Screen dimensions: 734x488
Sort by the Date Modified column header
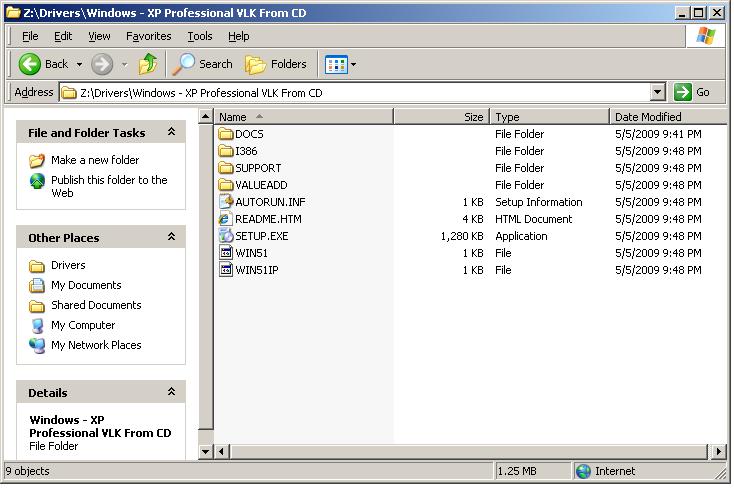(x=668, y=117)
